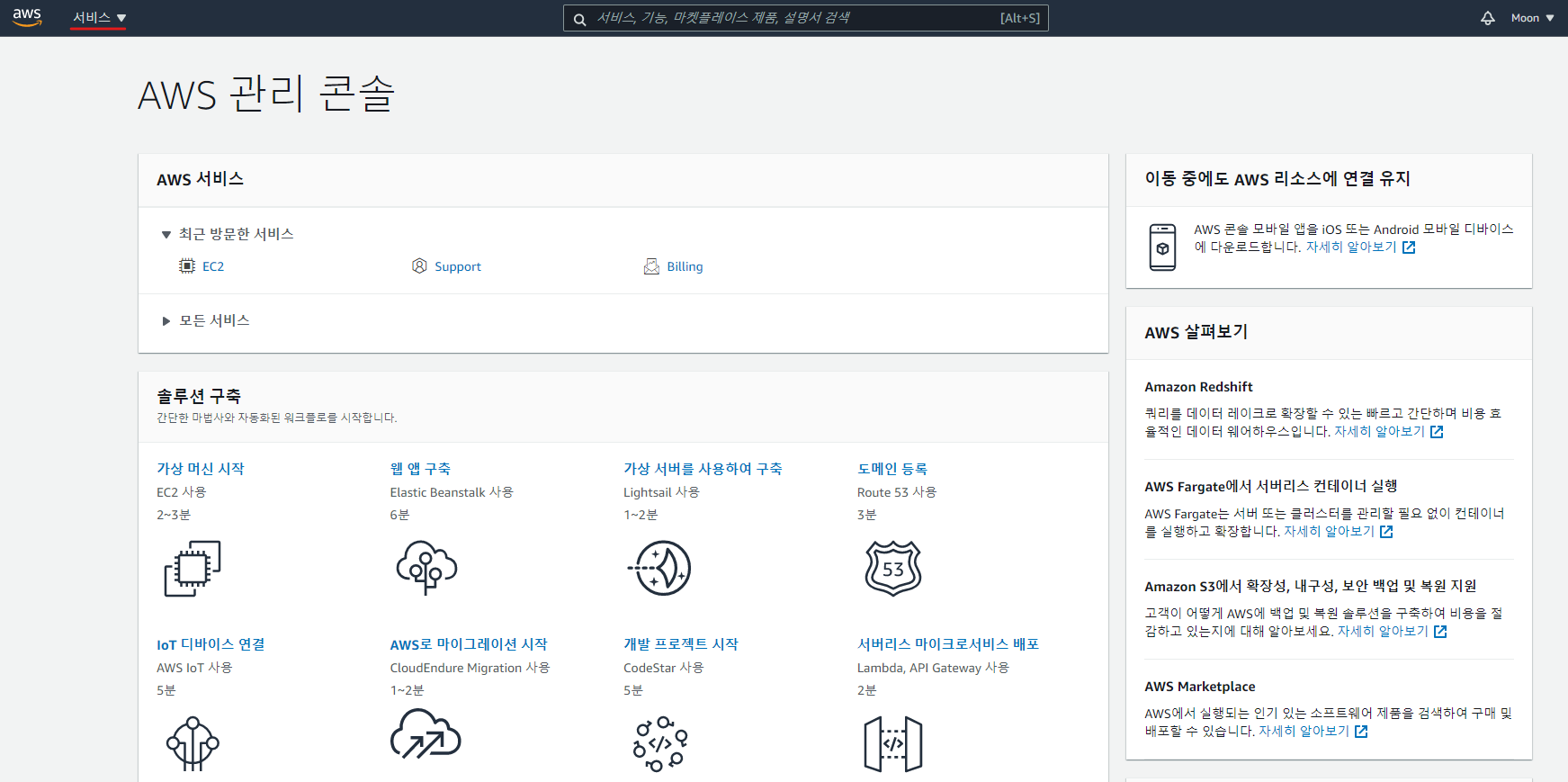The height and width of the screenshot is (782, 1568).
Task: Open AWS로 마이그레이션 시작 link
Action: click(469, 644)
